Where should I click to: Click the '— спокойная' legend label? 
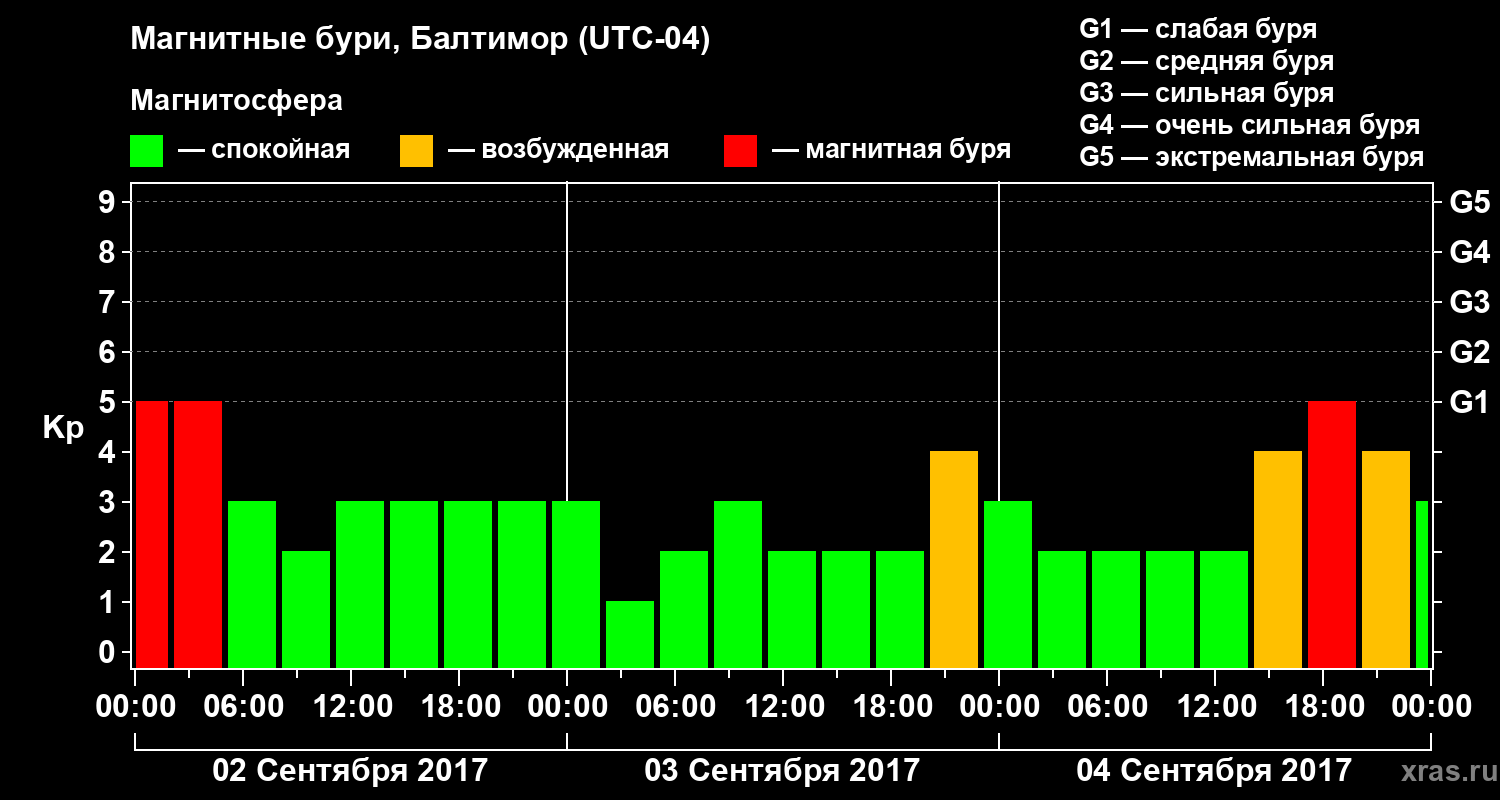[264, 151]
